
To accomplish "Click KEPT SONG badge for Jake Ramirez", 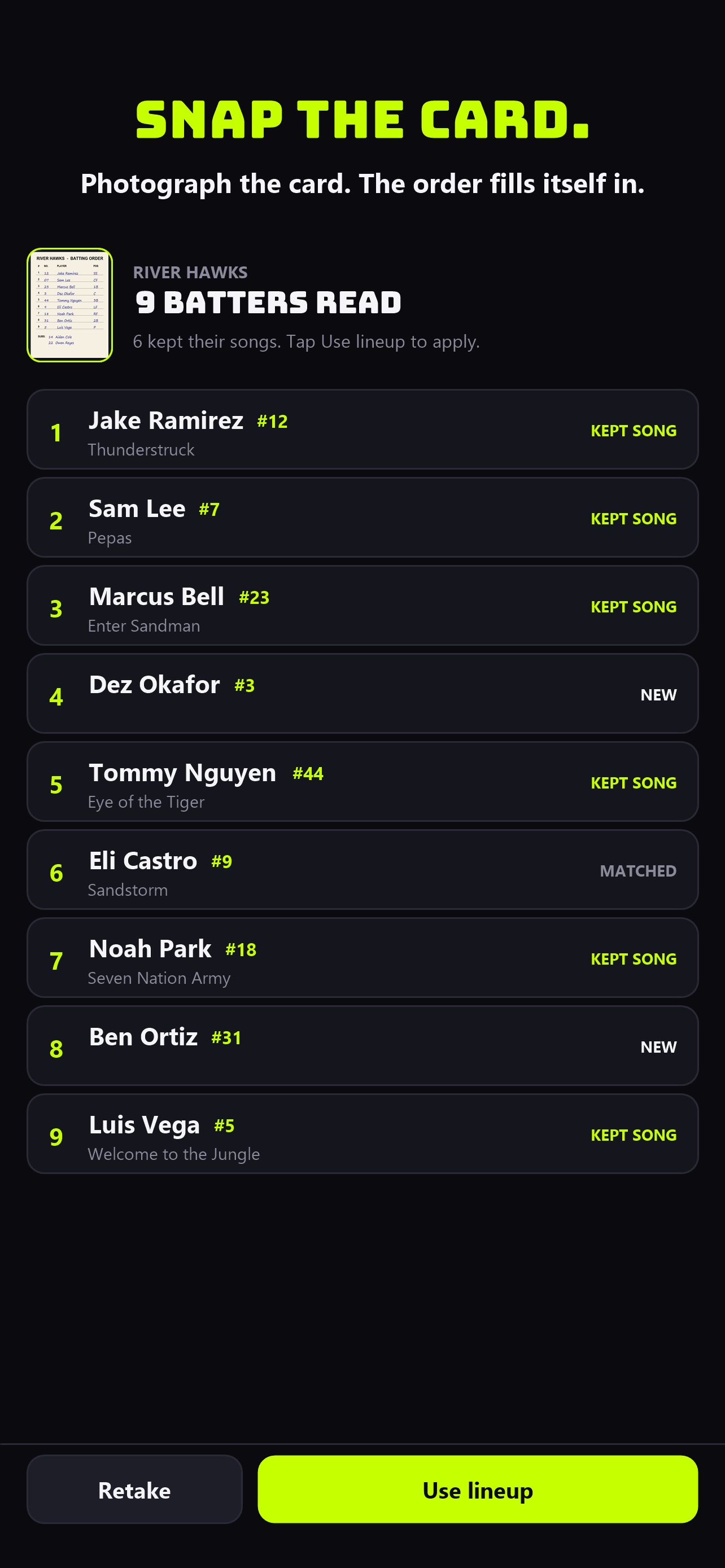I will pyautogui.click(x=633, y=431).
